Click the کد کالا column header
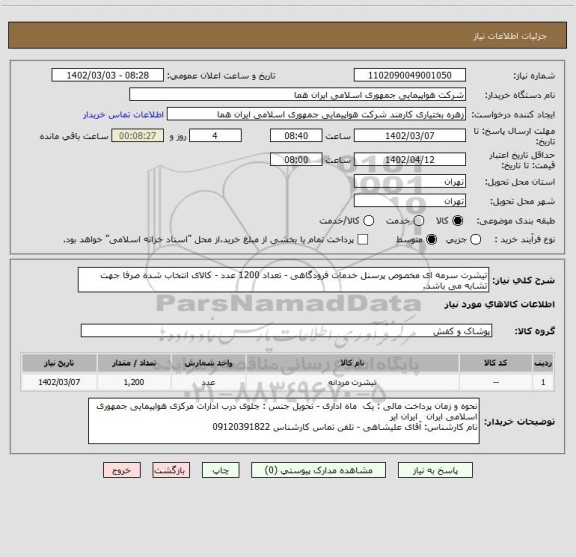 click(496, 363)
